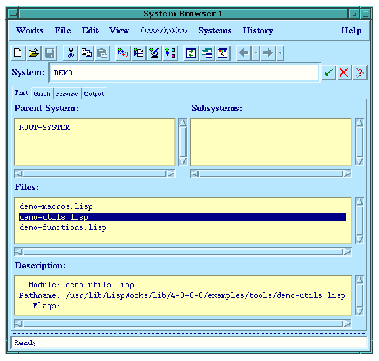Screen dimensions: 379x361
Task: Select ROOT-SYSTEM in Parent System list
Action: 44,127
